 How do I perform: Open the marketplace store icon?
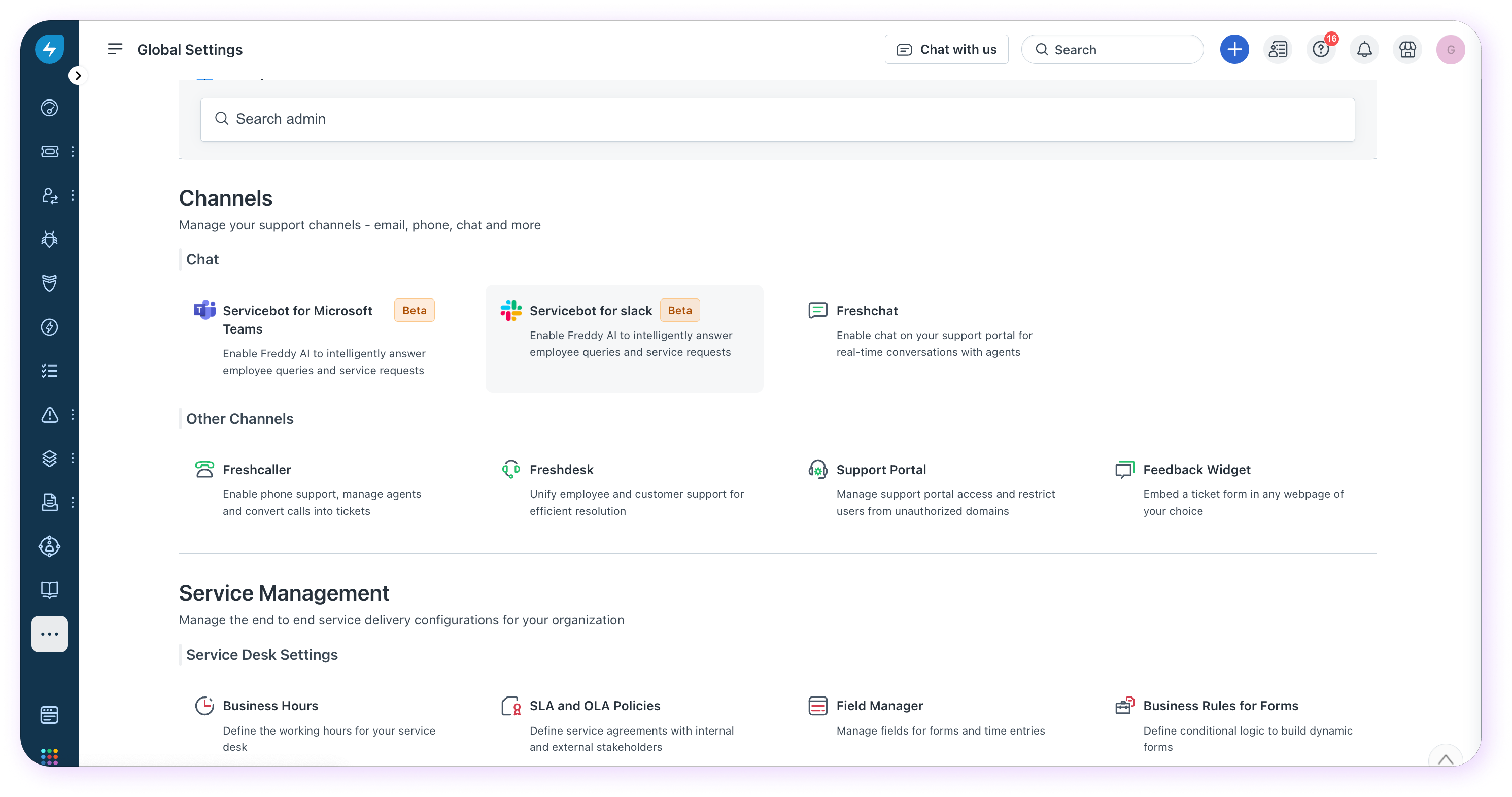coord(1407,49)
